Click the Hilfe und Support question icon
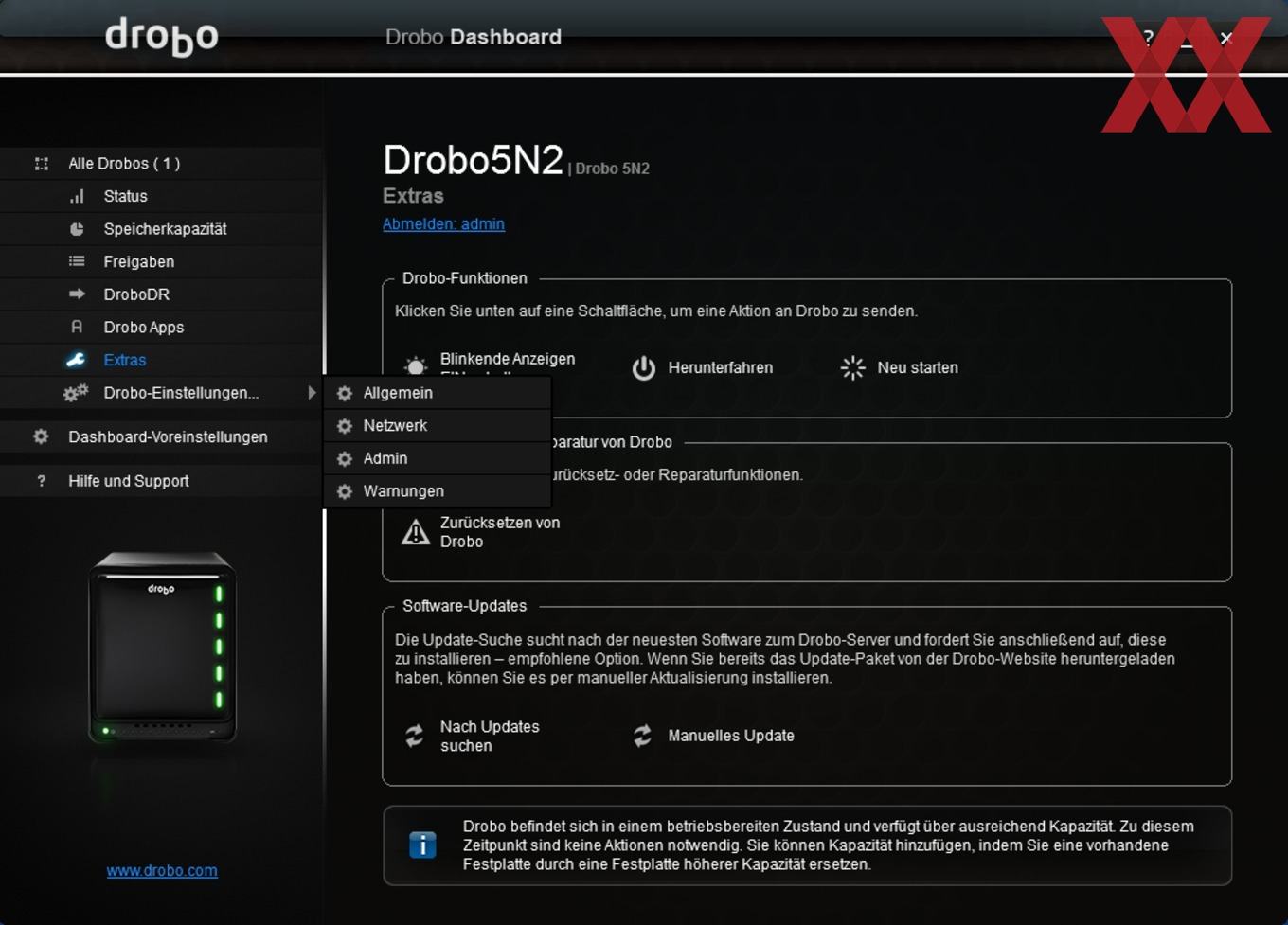The image size is (1288, 925). (x=41, y=481)
